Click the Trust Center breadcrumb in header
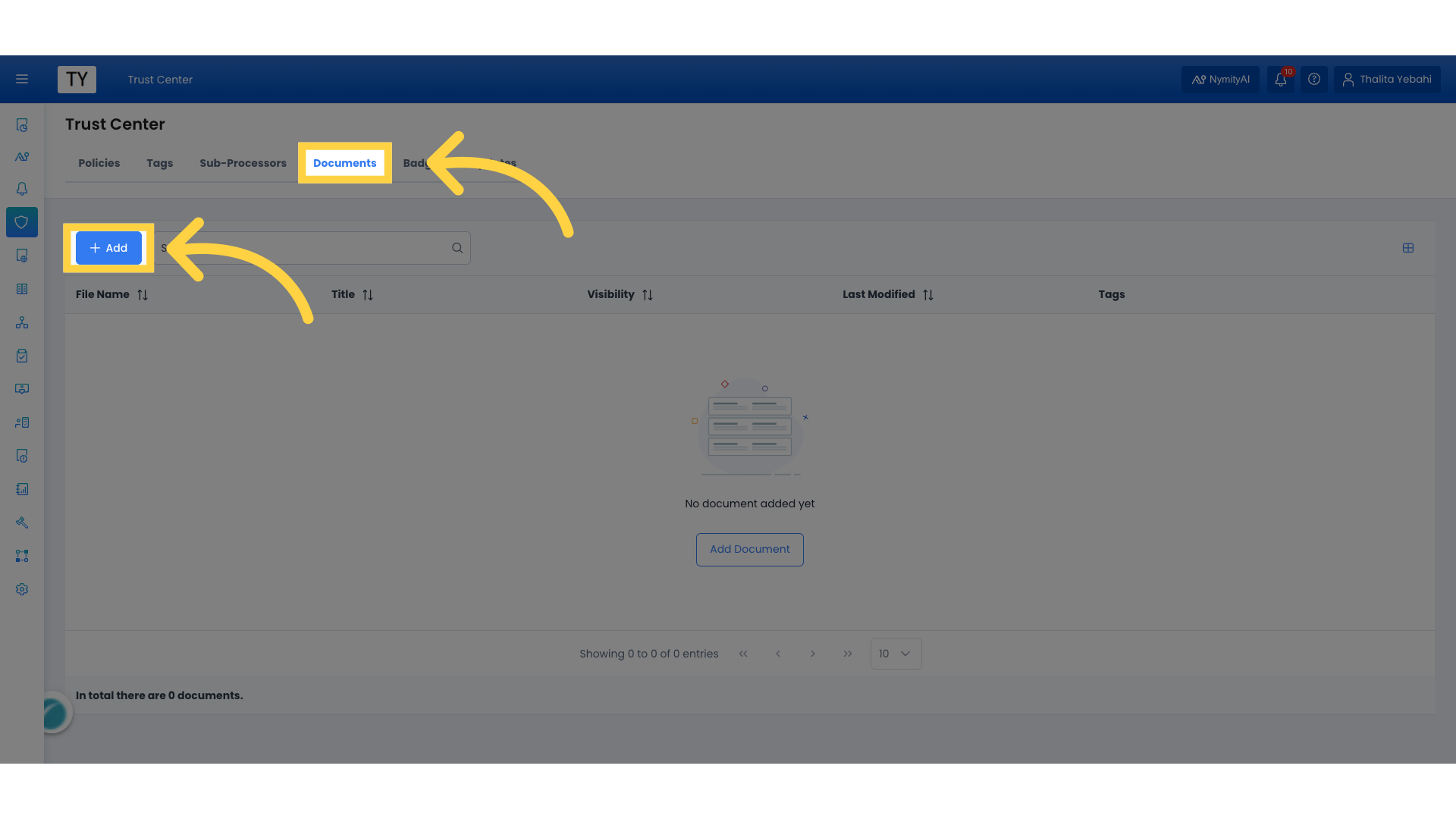Screen dimensions: 1456x819 160,80
